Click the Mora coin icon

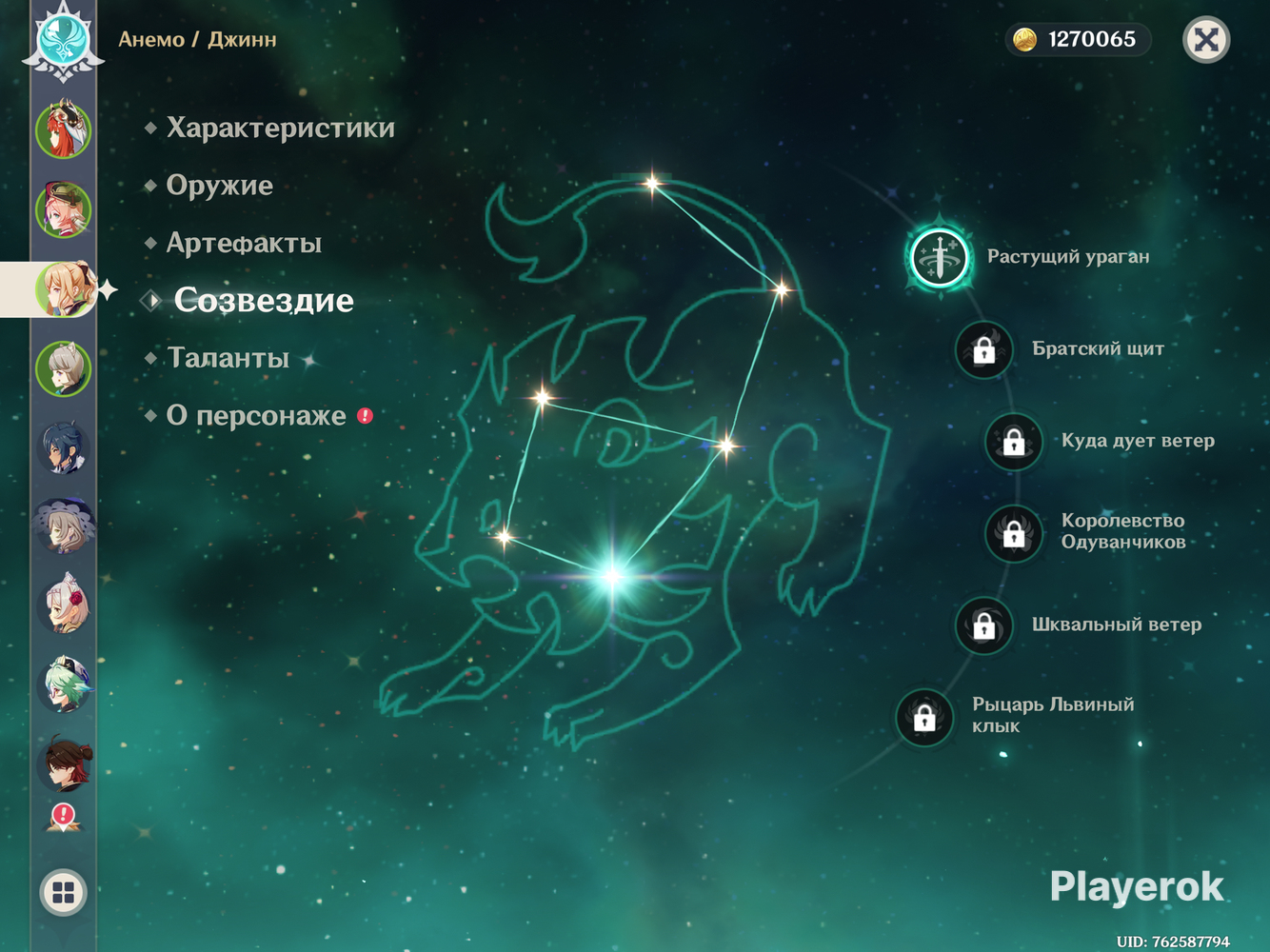click(x=1024, y=39)
